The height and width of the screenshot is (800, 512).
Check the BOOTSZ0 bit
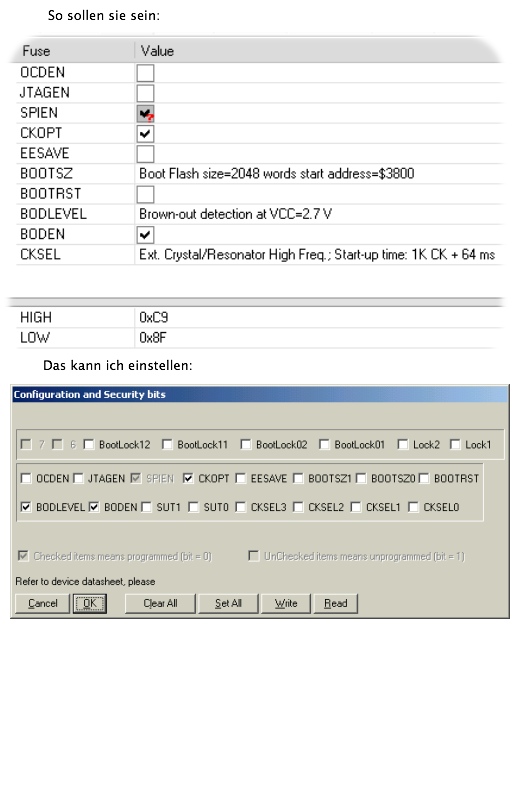pyautogui.click(x=361, y=478)
